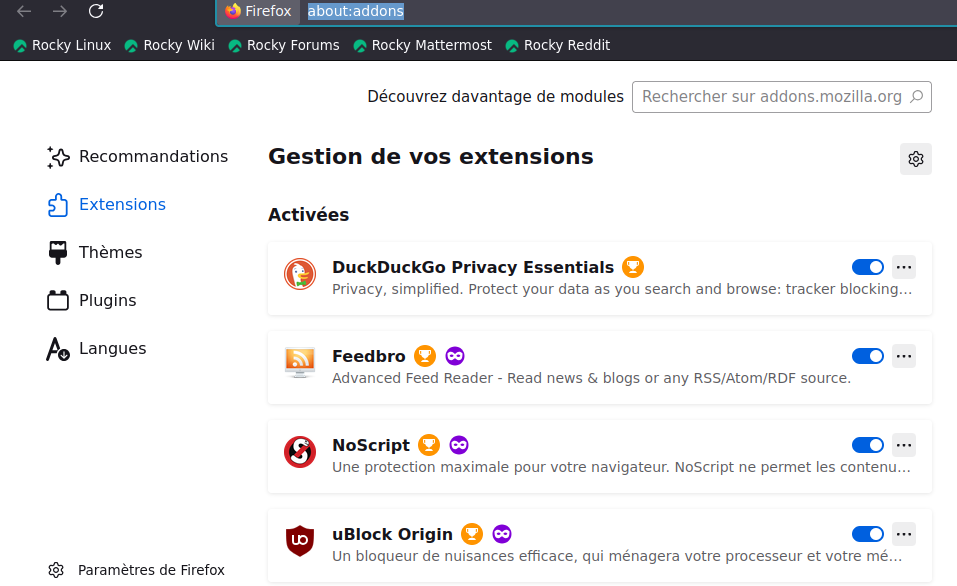
Task: Click uBlock Origin's orange trophy badge
Action: point(472,535)
